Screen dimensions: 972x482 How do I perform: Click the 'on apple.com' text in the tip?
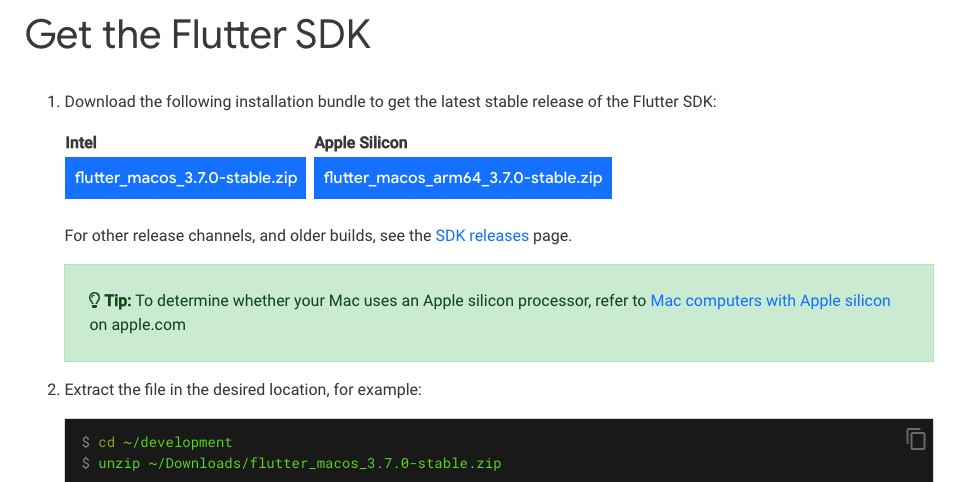[138, 325]
